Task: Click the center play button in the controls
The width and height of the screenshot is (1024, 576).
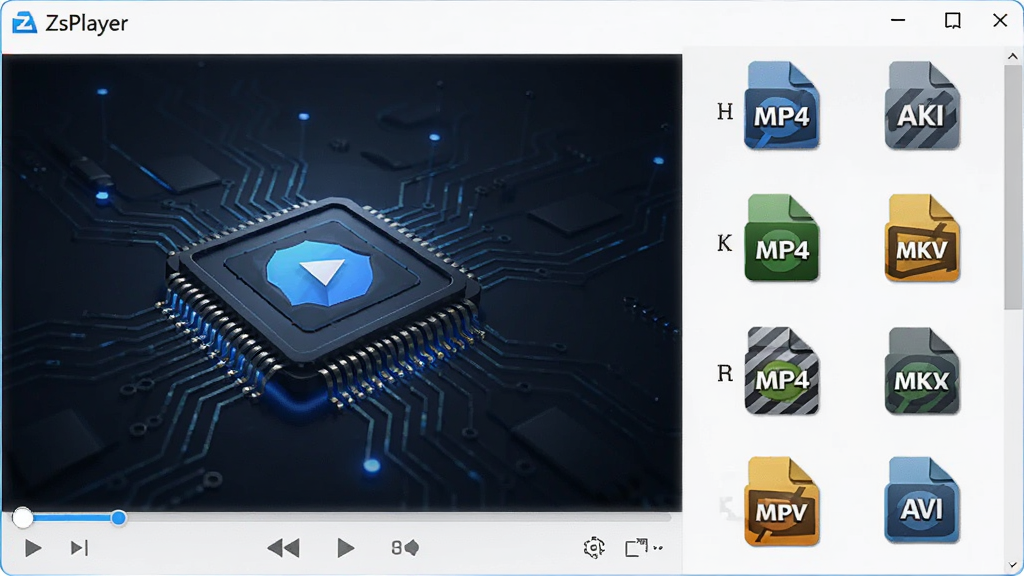Action: [x=345, y=547]
